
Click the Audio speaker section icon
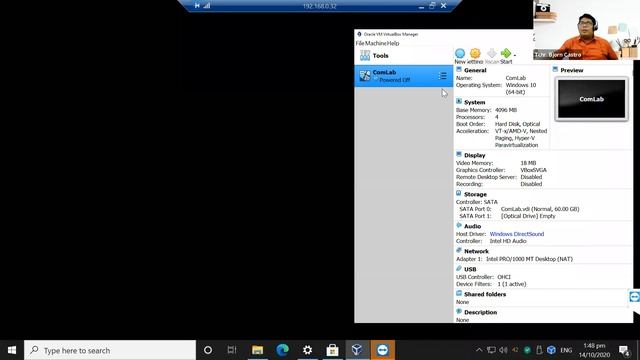(x=459, y=225)
